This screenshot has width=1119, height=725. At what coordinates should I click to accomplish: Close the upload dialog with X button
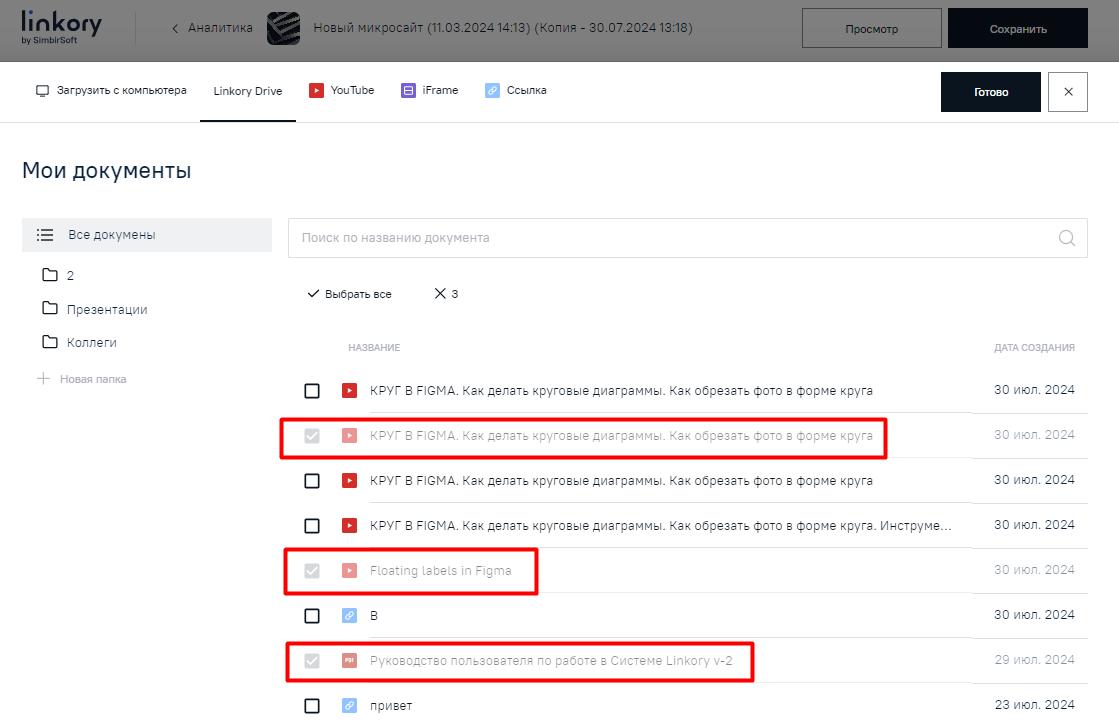pos(1067,92)
